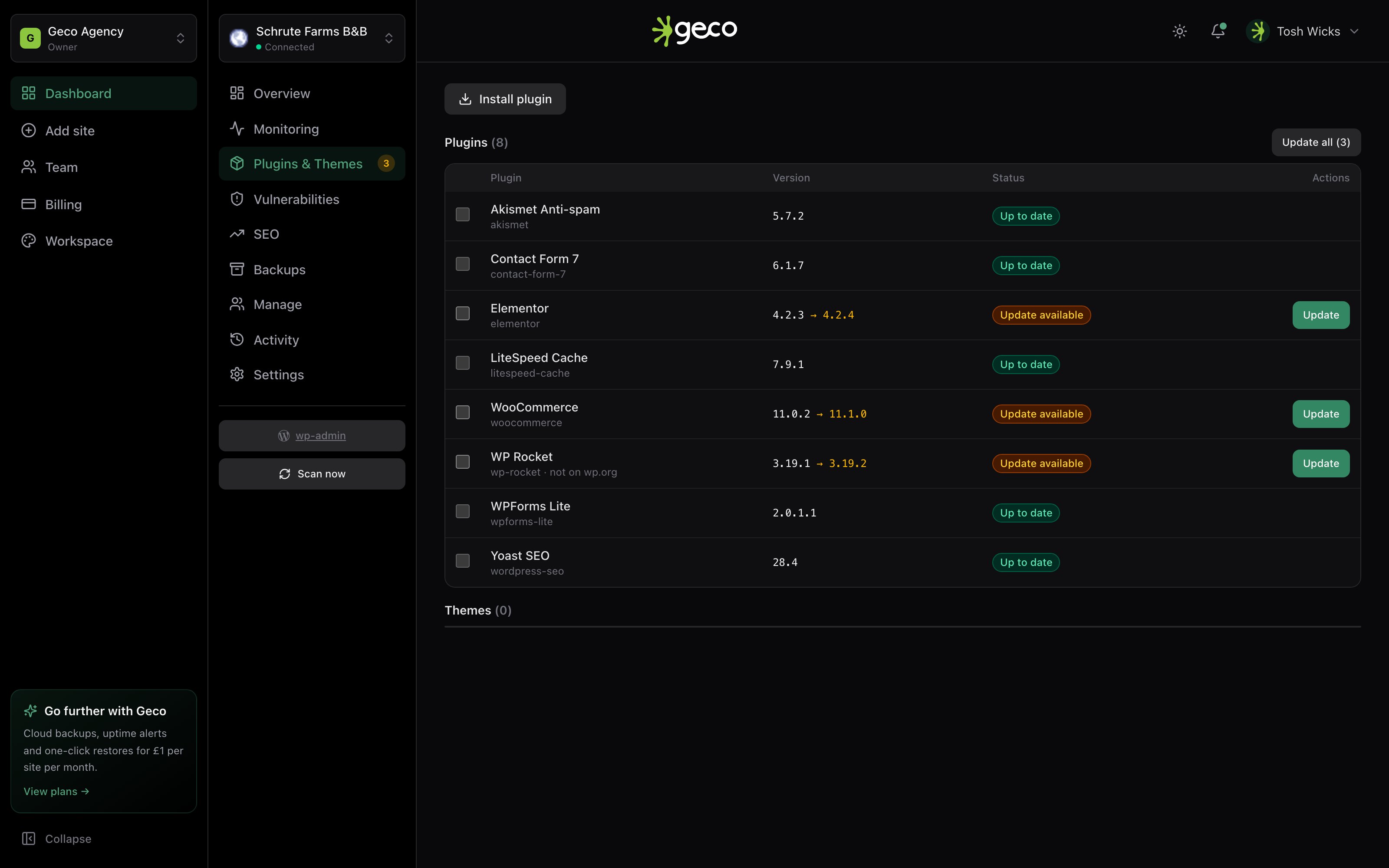Open the Tosh Wicks user menu chevron
1389x868 pixels.
[1355, 31]
